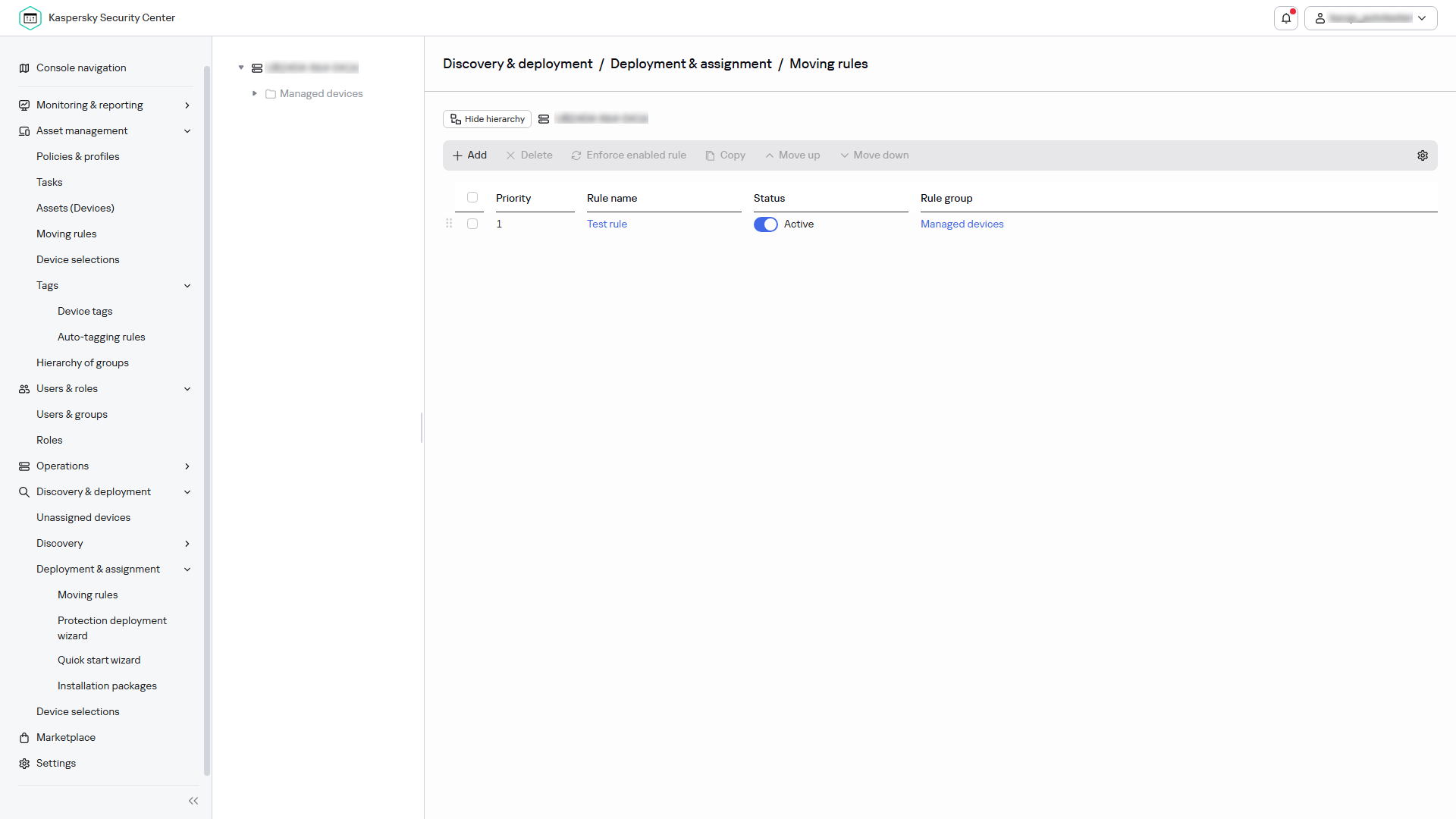Click the Deployment & assignment breadcrumb
The height and width of the screenshot is (819, 1456).
click(x=691, y=64)
